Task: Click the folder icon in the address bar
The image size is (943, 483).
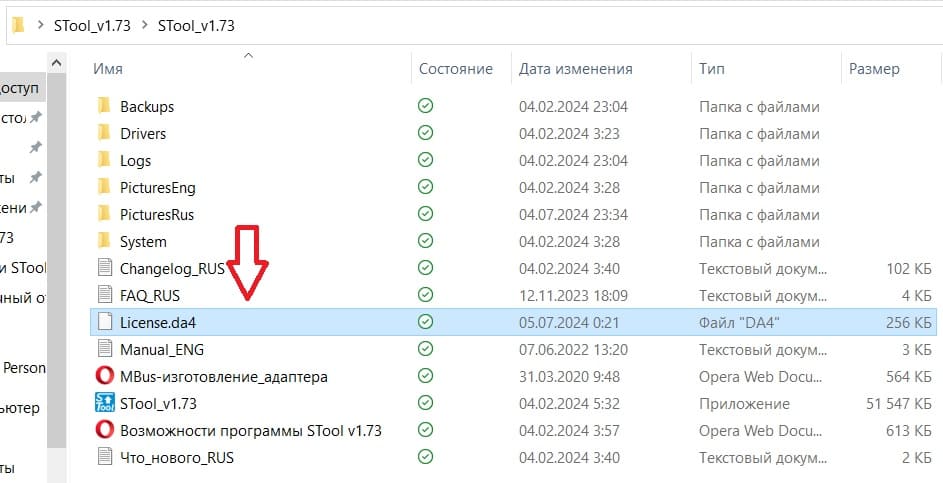Action: point(18,25)
